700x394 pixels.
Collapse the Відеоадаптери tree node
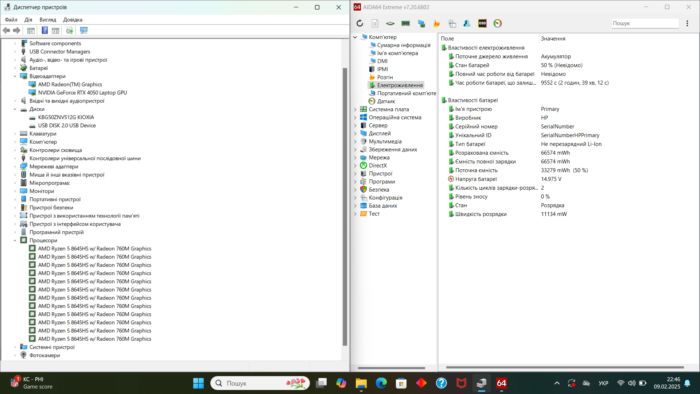(x=15, y=76)
